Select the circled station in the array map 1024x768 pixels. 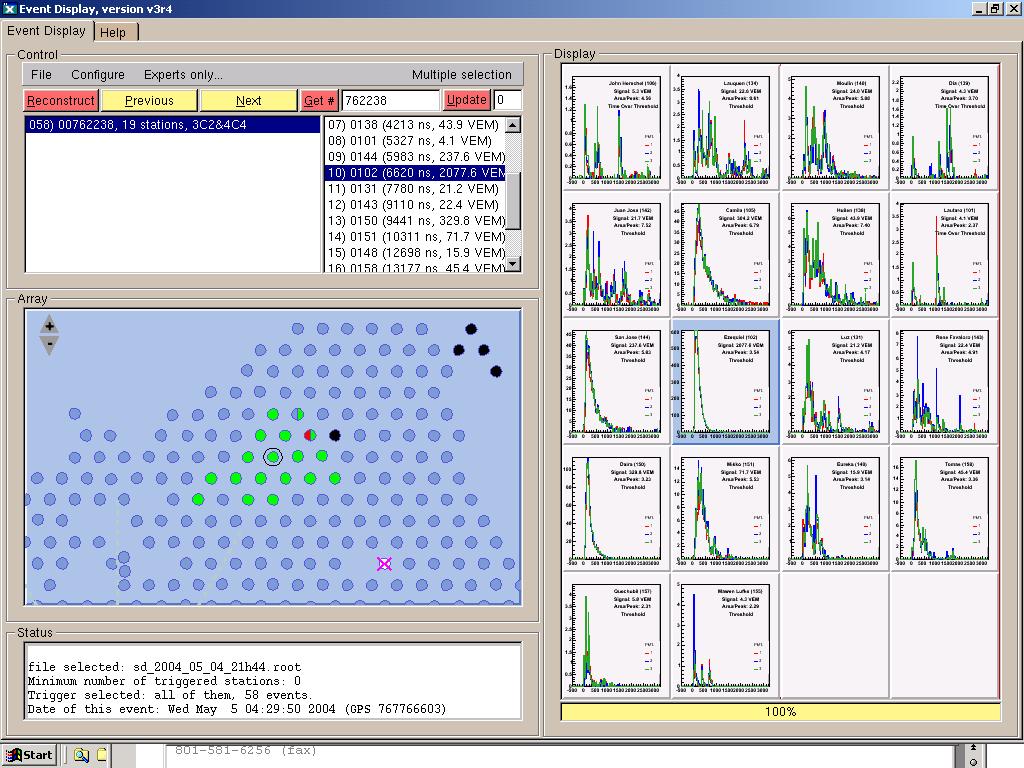(273, 456)
